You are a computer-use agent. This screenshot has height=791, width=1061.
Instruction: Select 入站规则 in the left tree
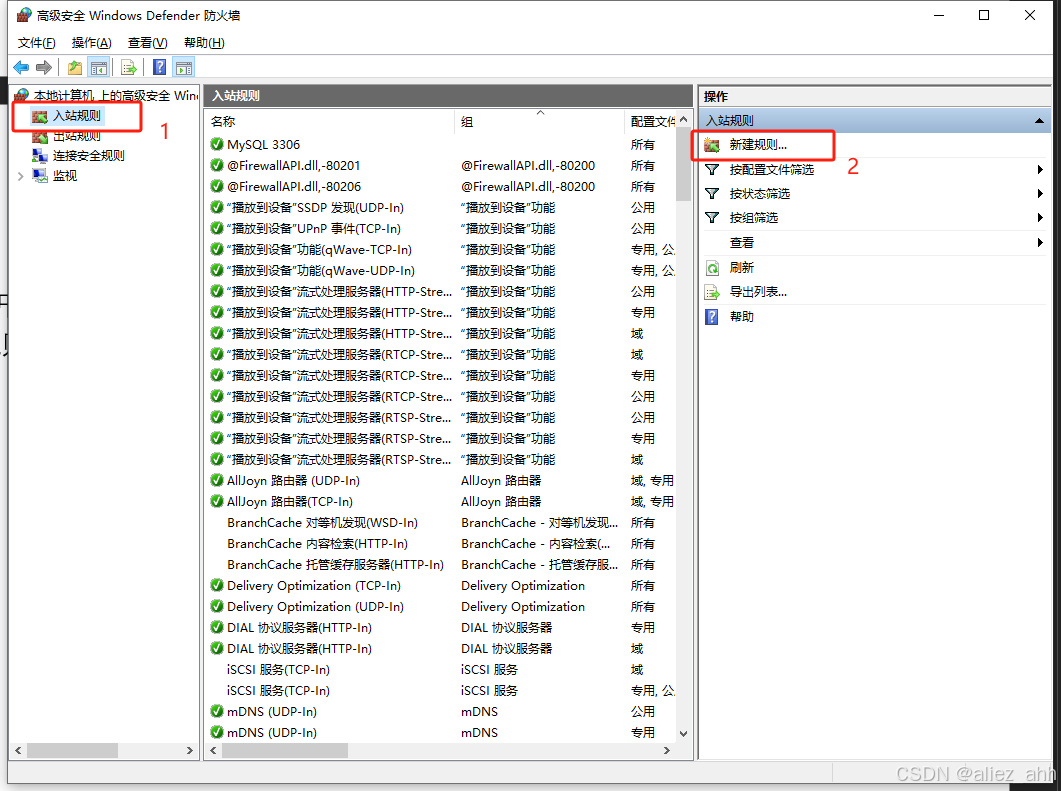(76, 116)
